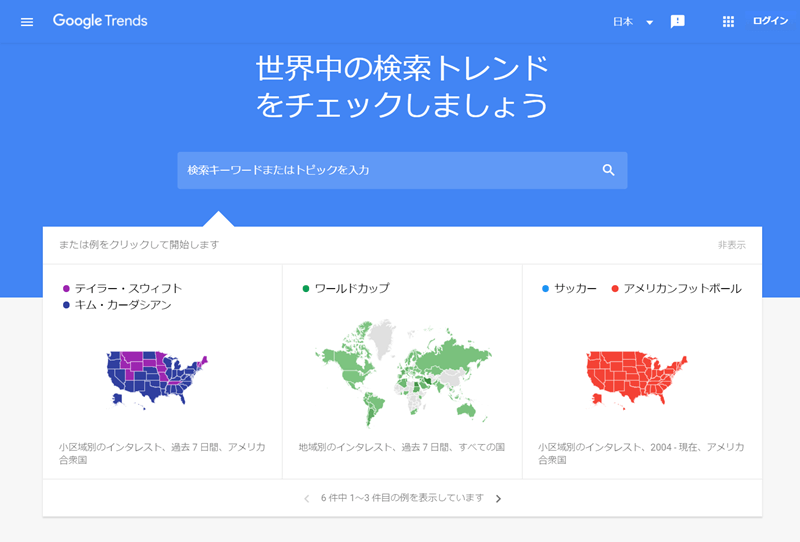Open the Google apps grid
The image size is (800, 542).
[x=728, y=22]
